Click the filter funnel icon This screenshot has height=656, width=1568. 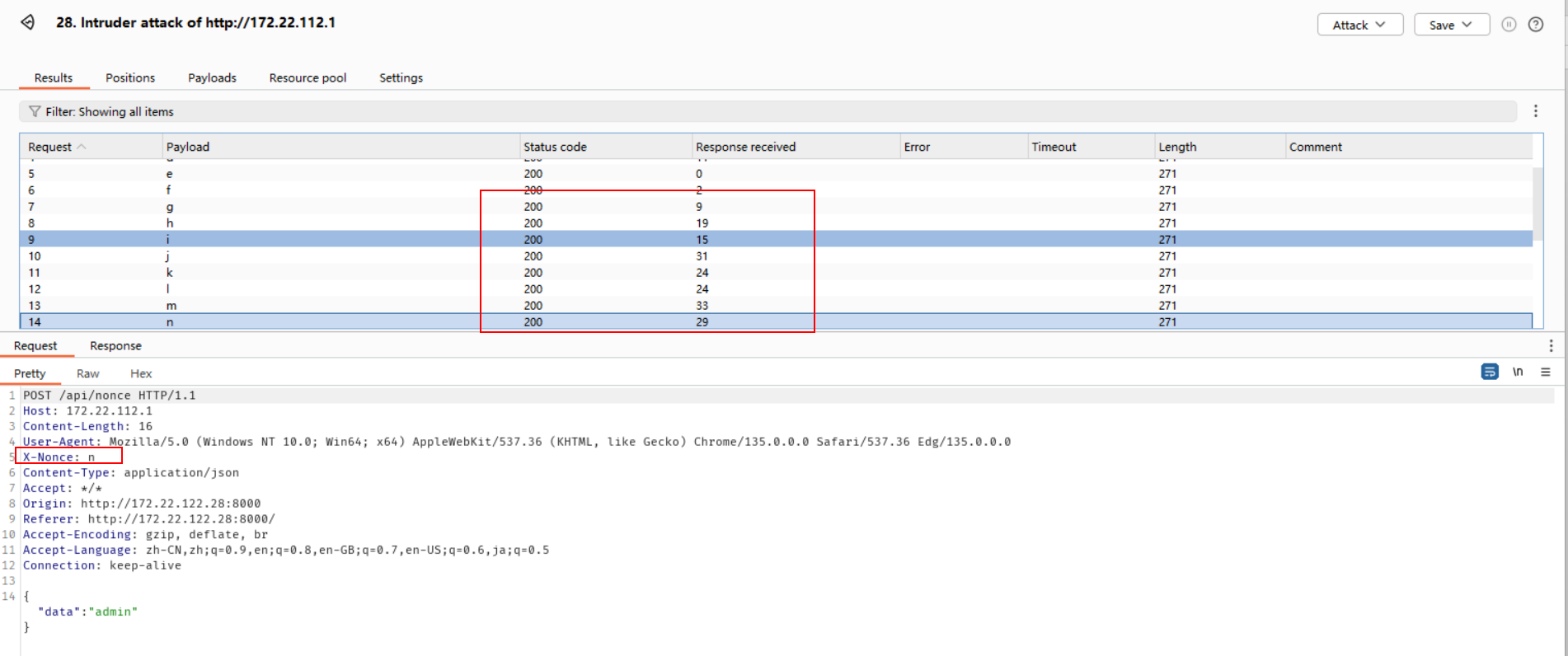35,111
